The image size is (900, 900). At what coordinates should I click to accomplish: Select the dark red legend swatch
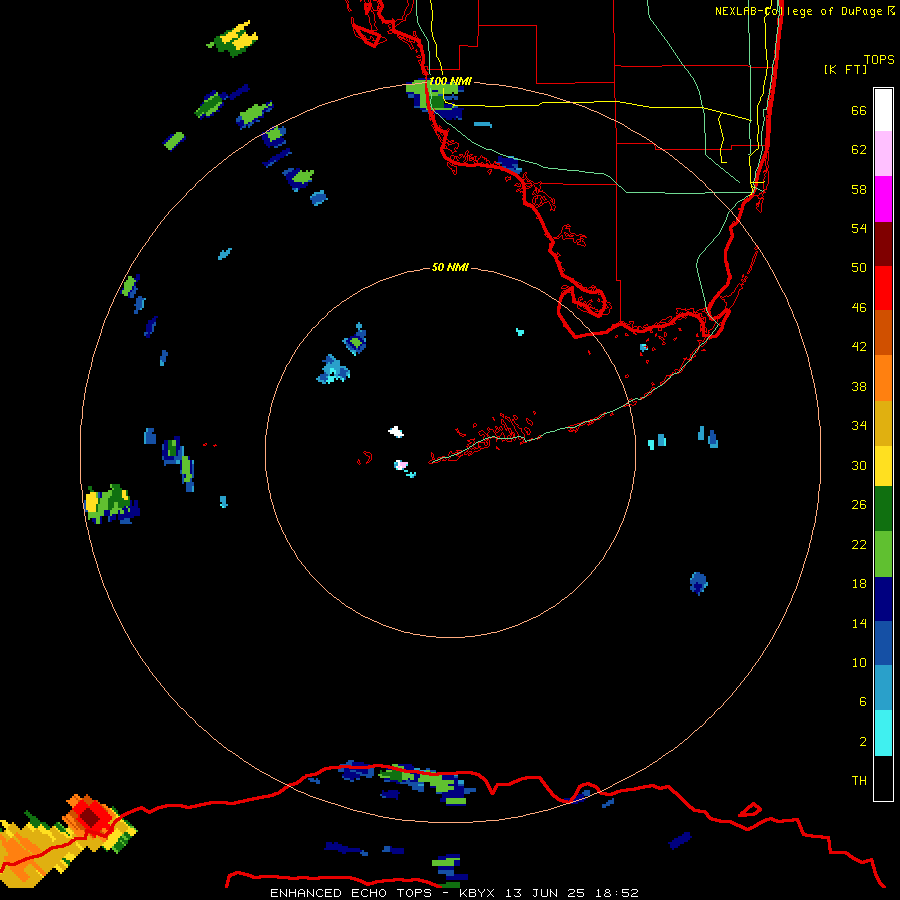[883, 243]
